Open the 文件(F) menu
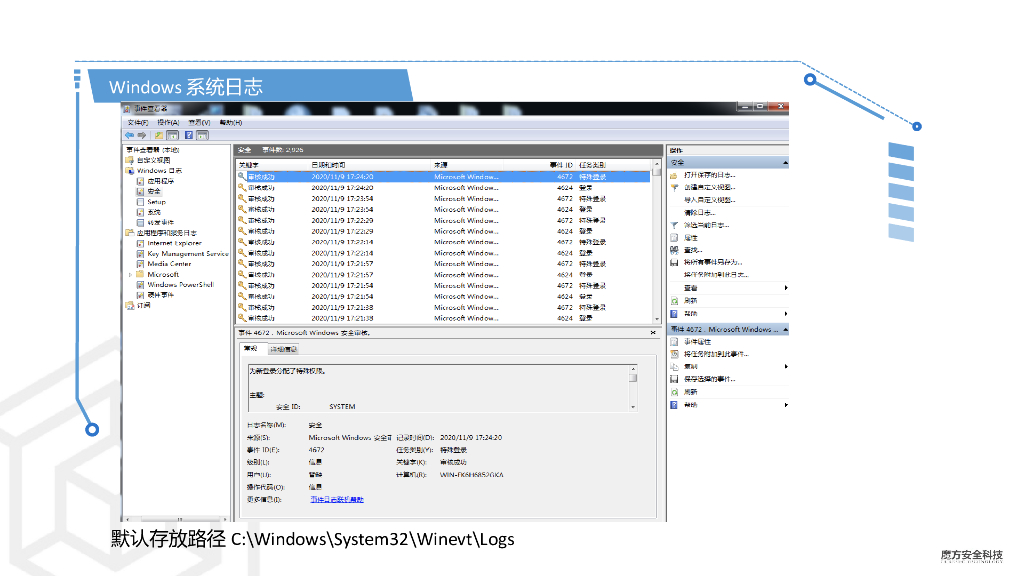The width and height of the screenshot is (1024, 576). pyautogui.click(x=137, y=122)
